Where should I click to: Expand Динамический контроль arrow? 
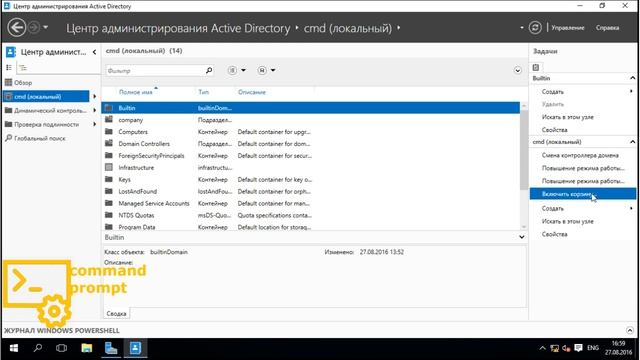[x=95, y=110]
